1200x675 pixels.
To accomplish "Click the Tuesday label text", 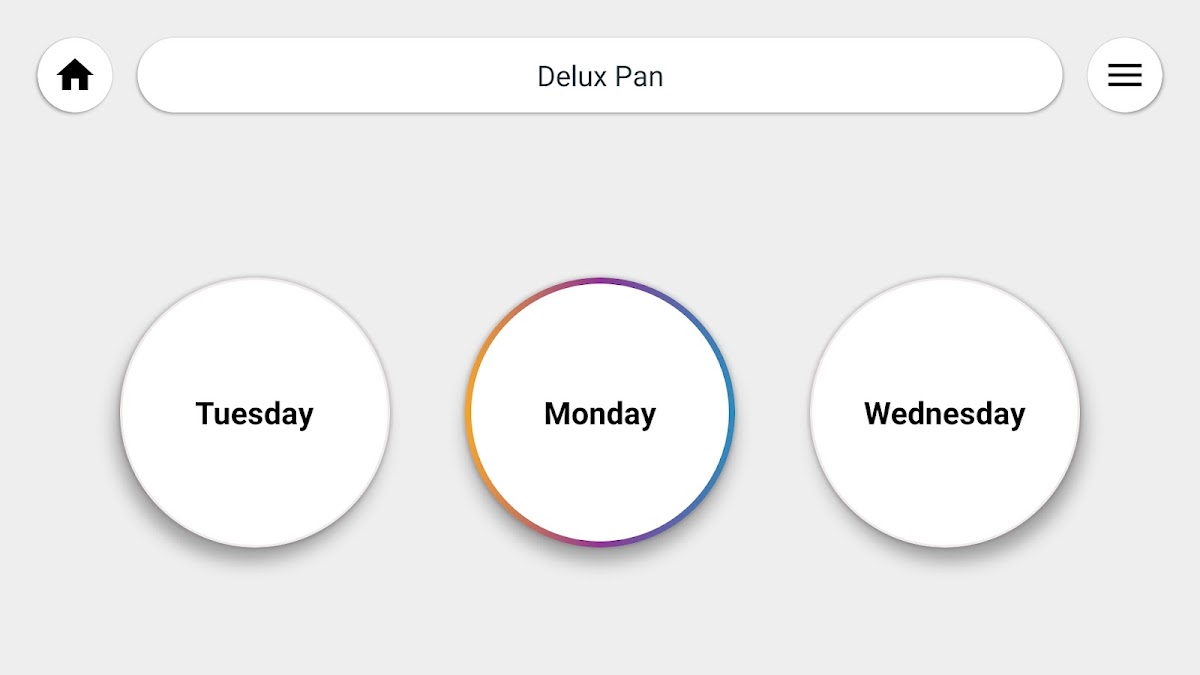I will [255, 414].
